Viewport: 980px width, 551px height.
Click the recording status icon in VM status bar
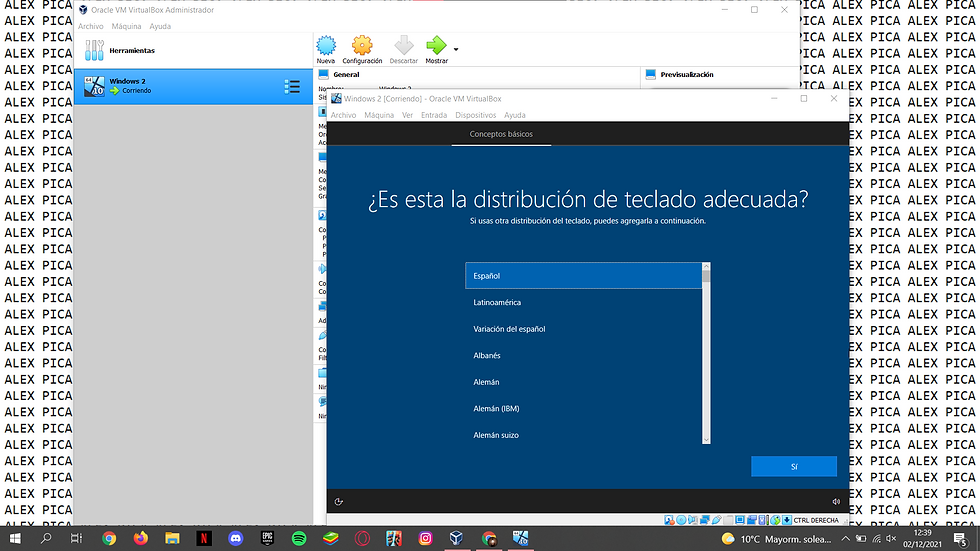pyautogui.click(x=752, y=520)
